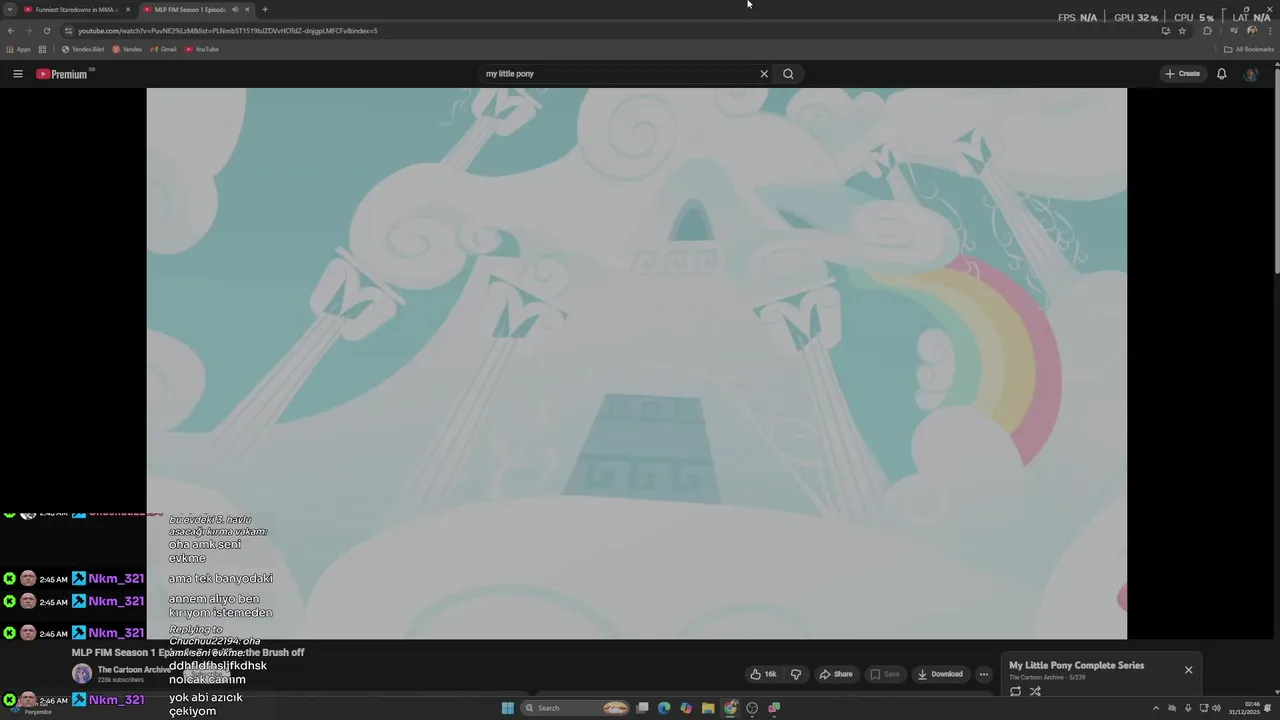The width and height of the screenshot is (1280, 720).
Task: Bookmark this page with the star
Action: pyautogui.click(x=1182, y=31)
